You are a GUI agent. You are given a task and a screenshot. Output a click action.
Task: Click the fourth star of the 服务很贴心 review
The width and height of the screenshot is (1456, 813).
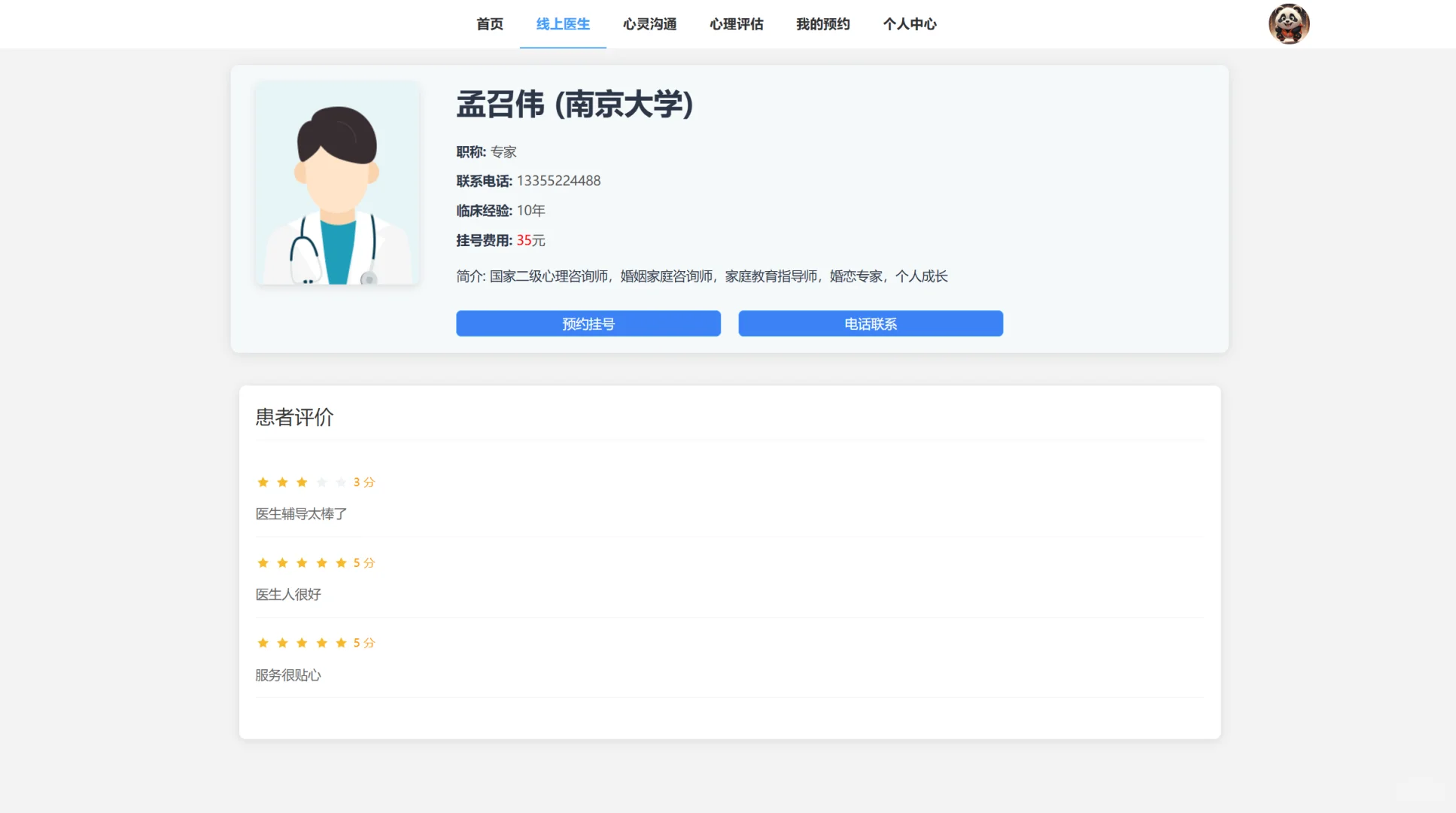point(321,642)
